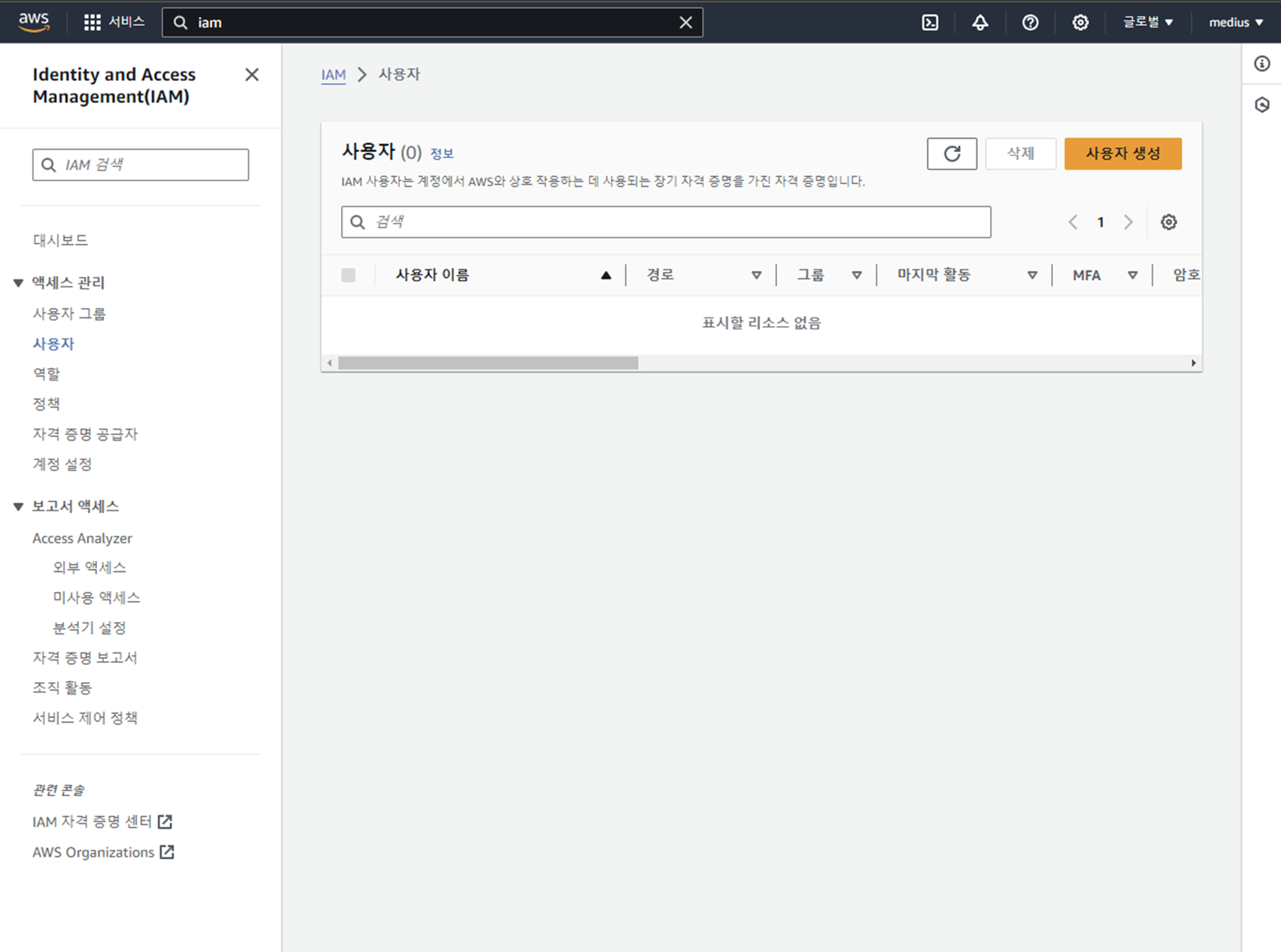Go to 역할 in the sidebar
Viewport: 1281px width, 952px height.
click(x=46, y=373)
